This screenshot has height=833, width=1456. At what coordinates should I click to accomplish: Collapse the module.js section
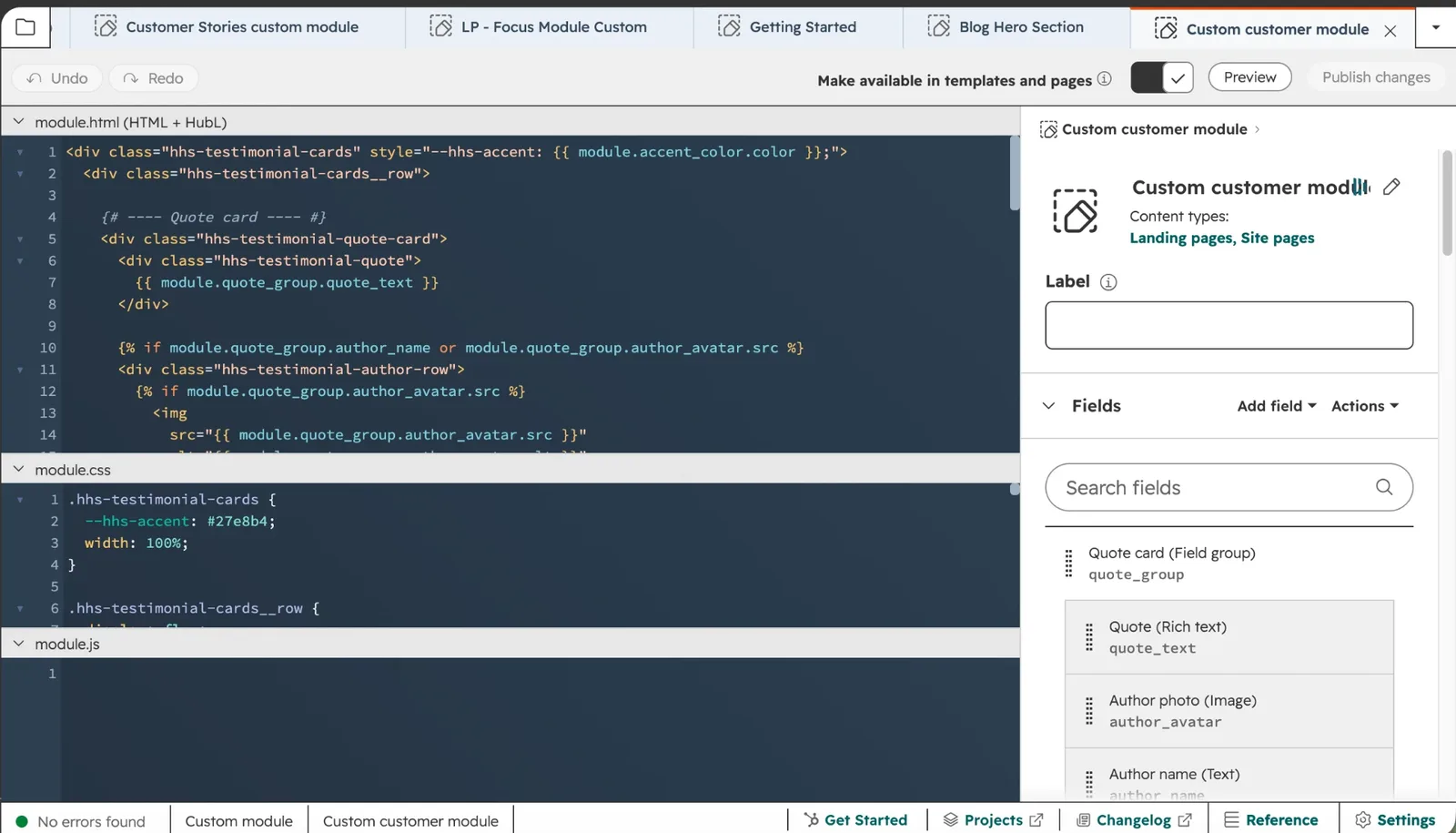point(18,643)
